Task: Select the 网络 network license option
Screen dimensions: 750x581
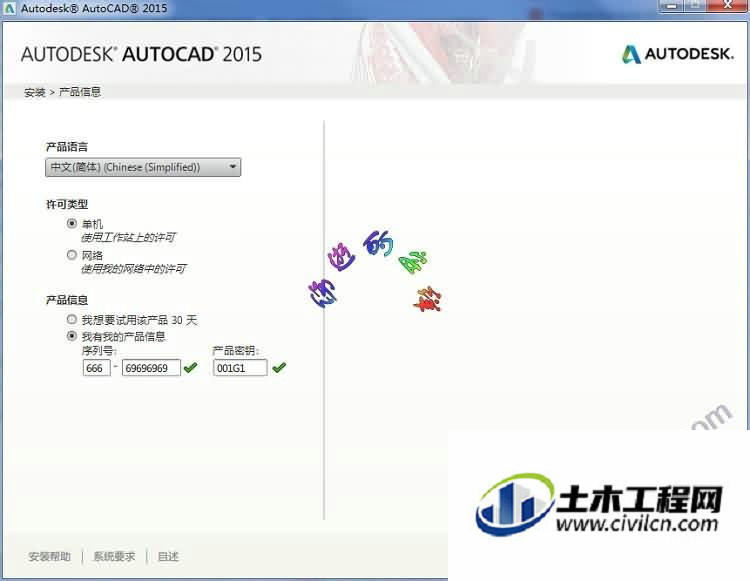Action: [72, 255]
